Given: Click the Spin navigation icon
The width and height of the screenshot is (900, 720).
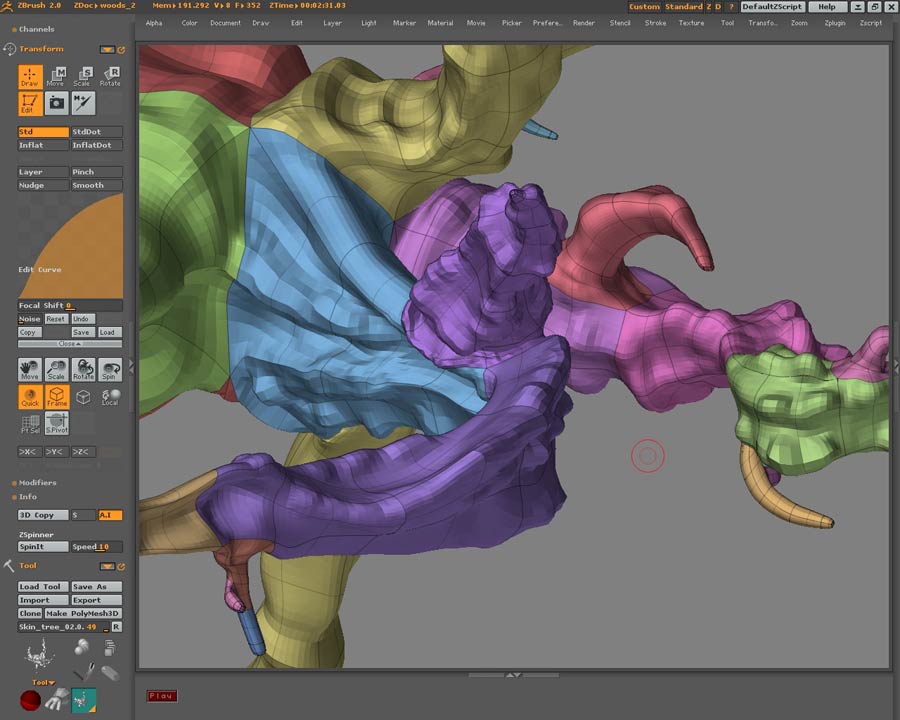Looking at the screenshot, I should point(110,370).
